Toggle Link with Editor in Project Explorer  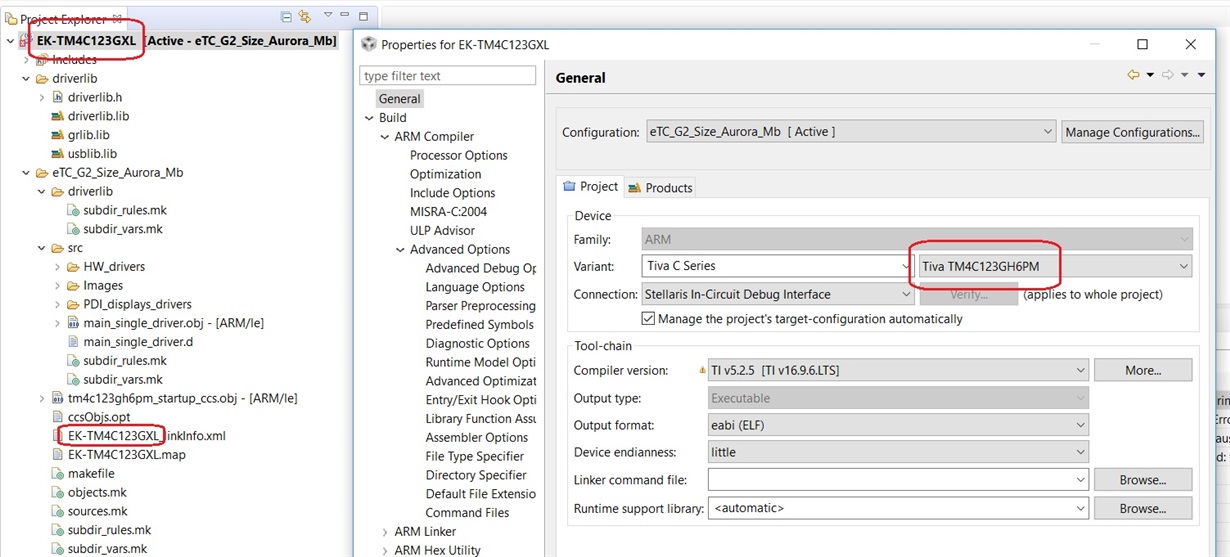pos(305,17)
